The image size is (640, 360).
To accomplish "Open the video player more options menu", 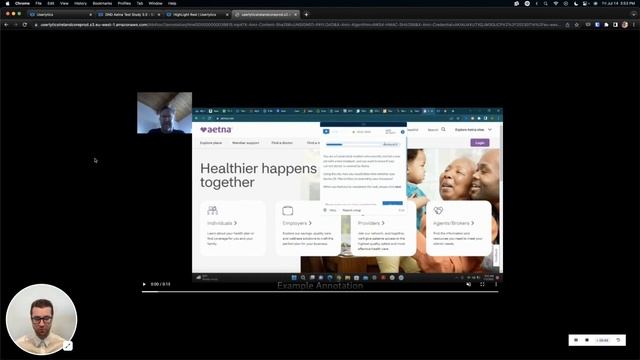I will point(496,284).
